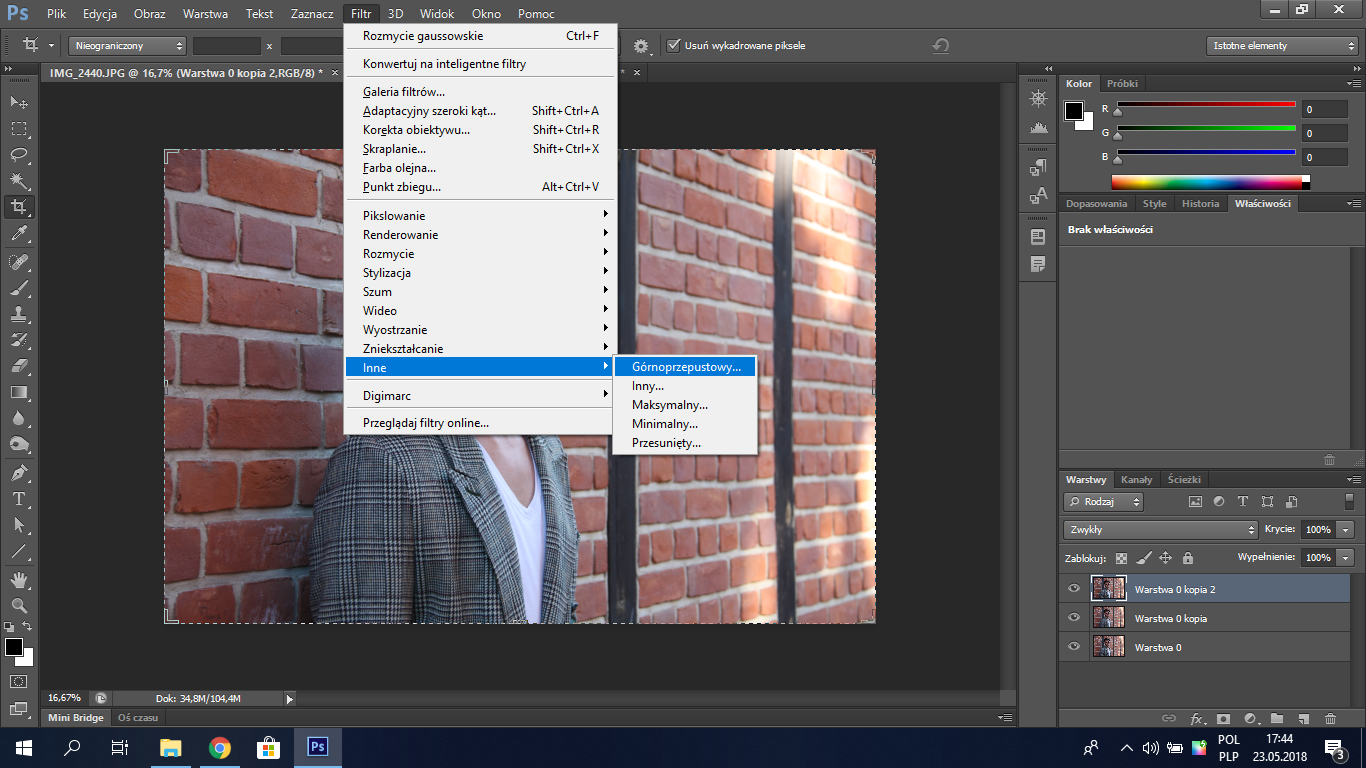The height and width of the screenshot is (768, 1366).
Task: Uncheck Usuń wykadrowane piksele checkbox
Action: click(674, 45)
